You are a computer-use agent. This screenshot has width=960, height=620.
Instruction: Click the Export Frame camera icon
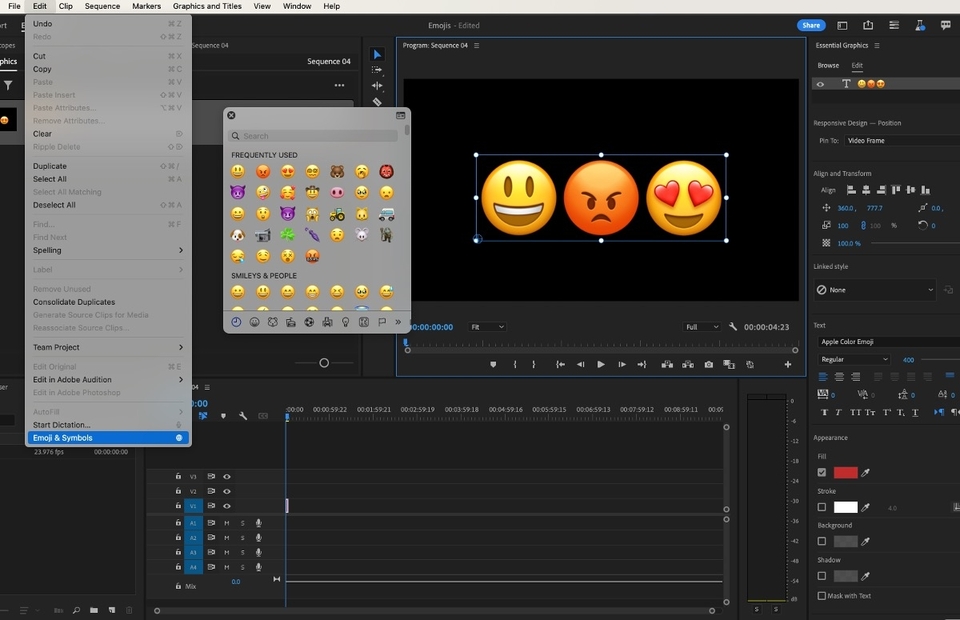(x=709, y=365)
